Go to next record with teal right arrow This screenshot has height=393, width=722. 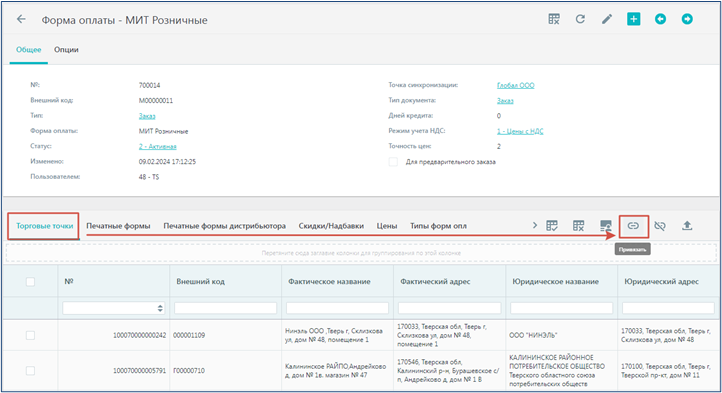point(687,19)
